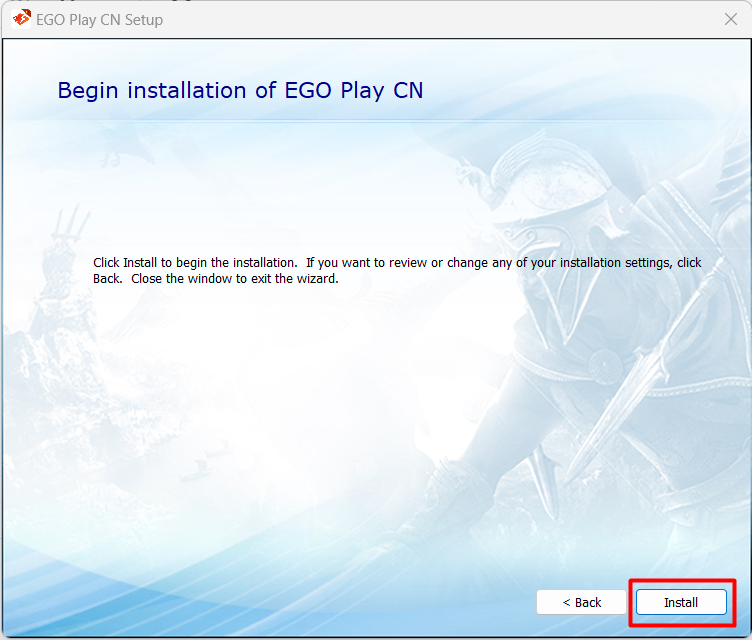This screenshot has height=640, width=752.
Task: Go back with the < Back button
Action: (581, 602)
